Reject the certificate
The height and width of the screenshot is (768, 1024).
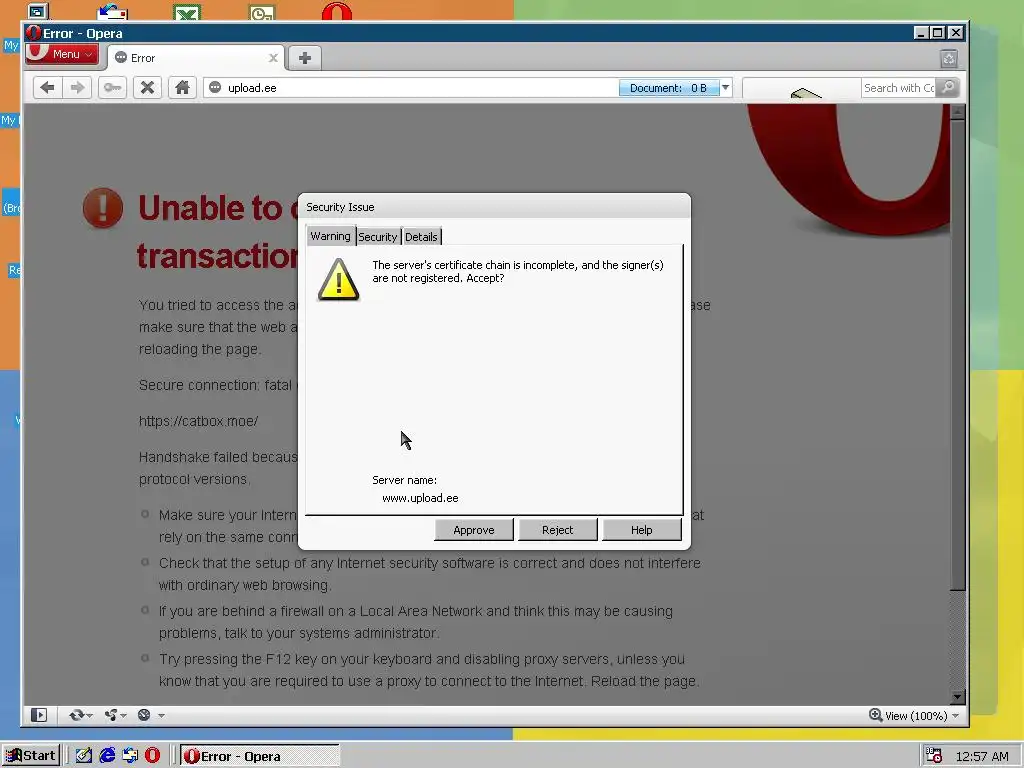tap(557, 530)
